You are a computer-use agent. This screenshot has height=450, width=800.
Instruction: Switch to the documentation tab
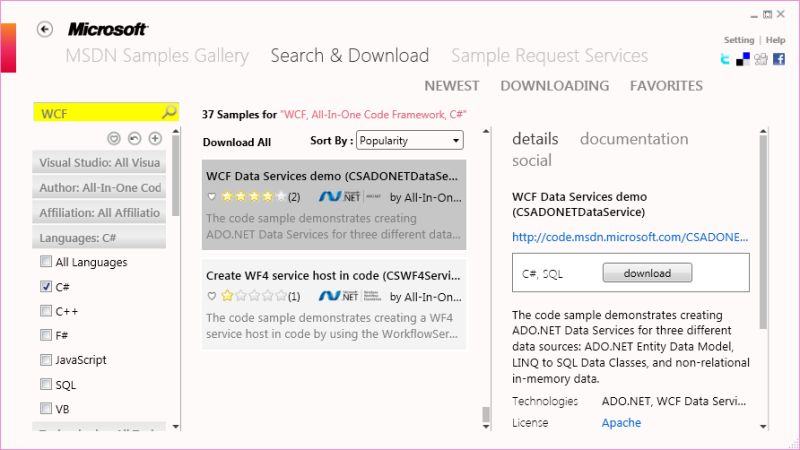click(x=634, y=139)
